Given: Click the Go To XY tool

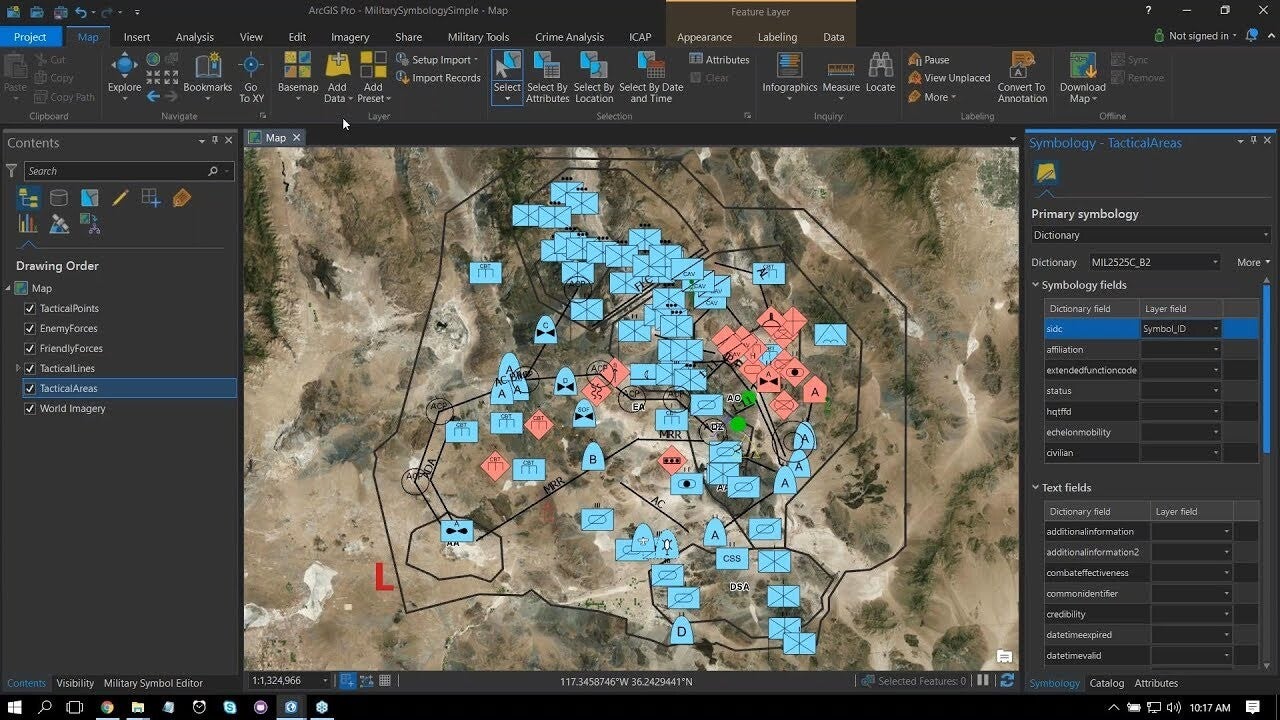Looking at the screenshot, I should [x=251, y=78].
